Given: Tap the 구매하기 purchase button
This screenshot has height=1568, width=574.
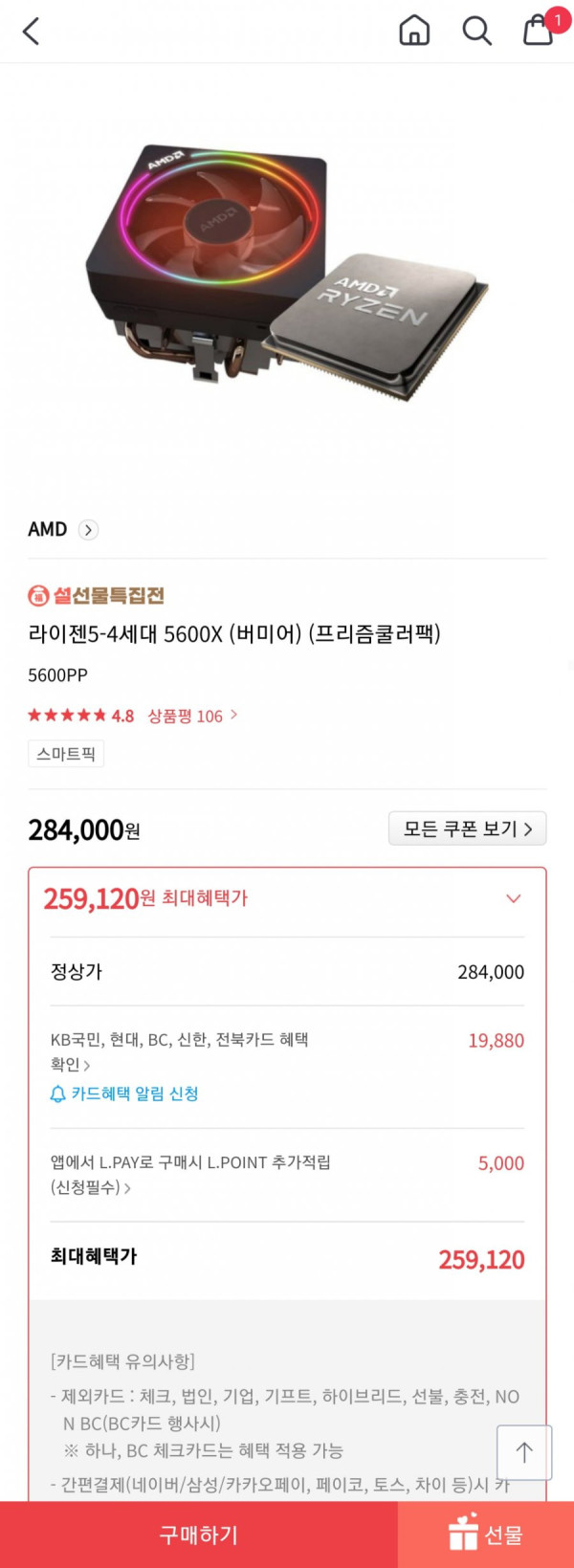Looking at the screenshot, I should [x=199, y=1535].
